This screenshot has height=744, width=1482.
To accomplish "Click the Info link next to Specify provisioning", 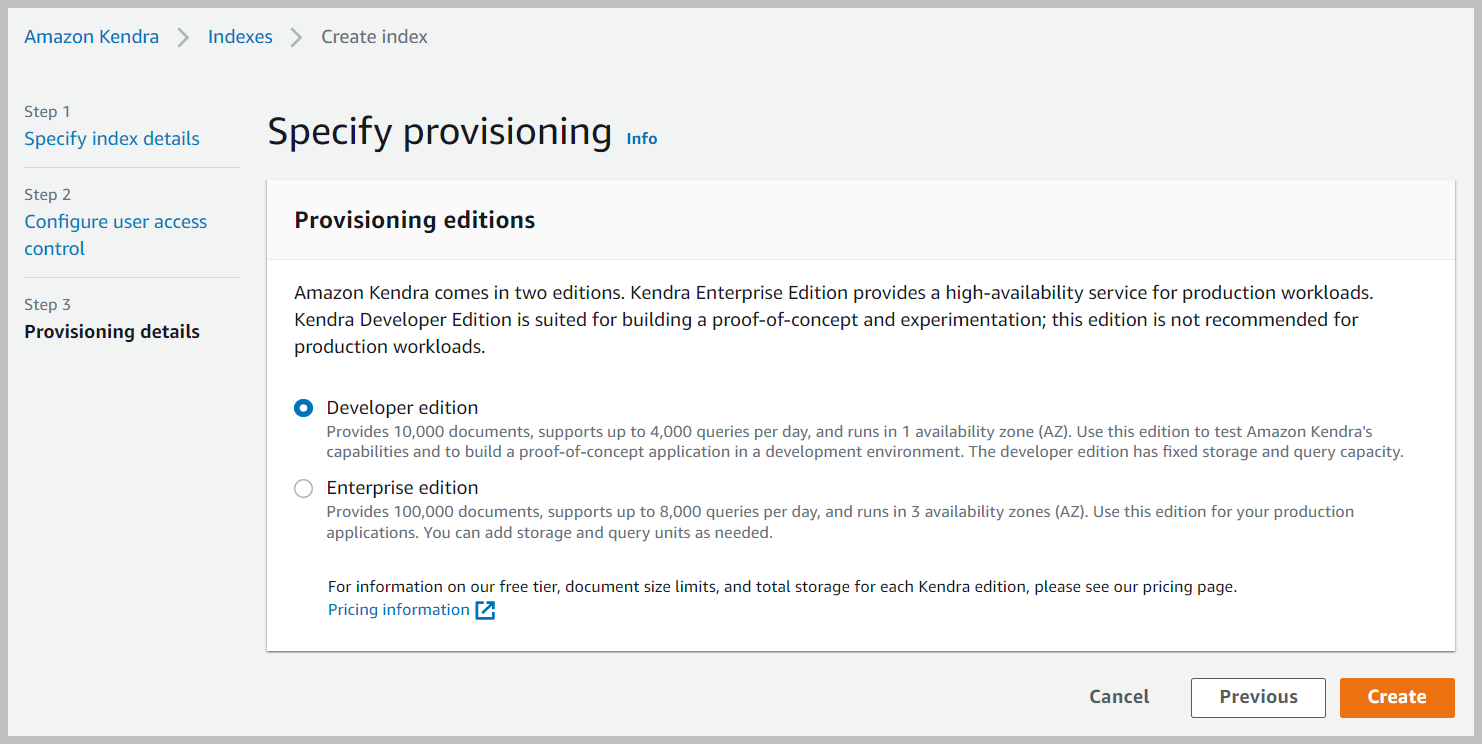I will (x=641, y=138).
